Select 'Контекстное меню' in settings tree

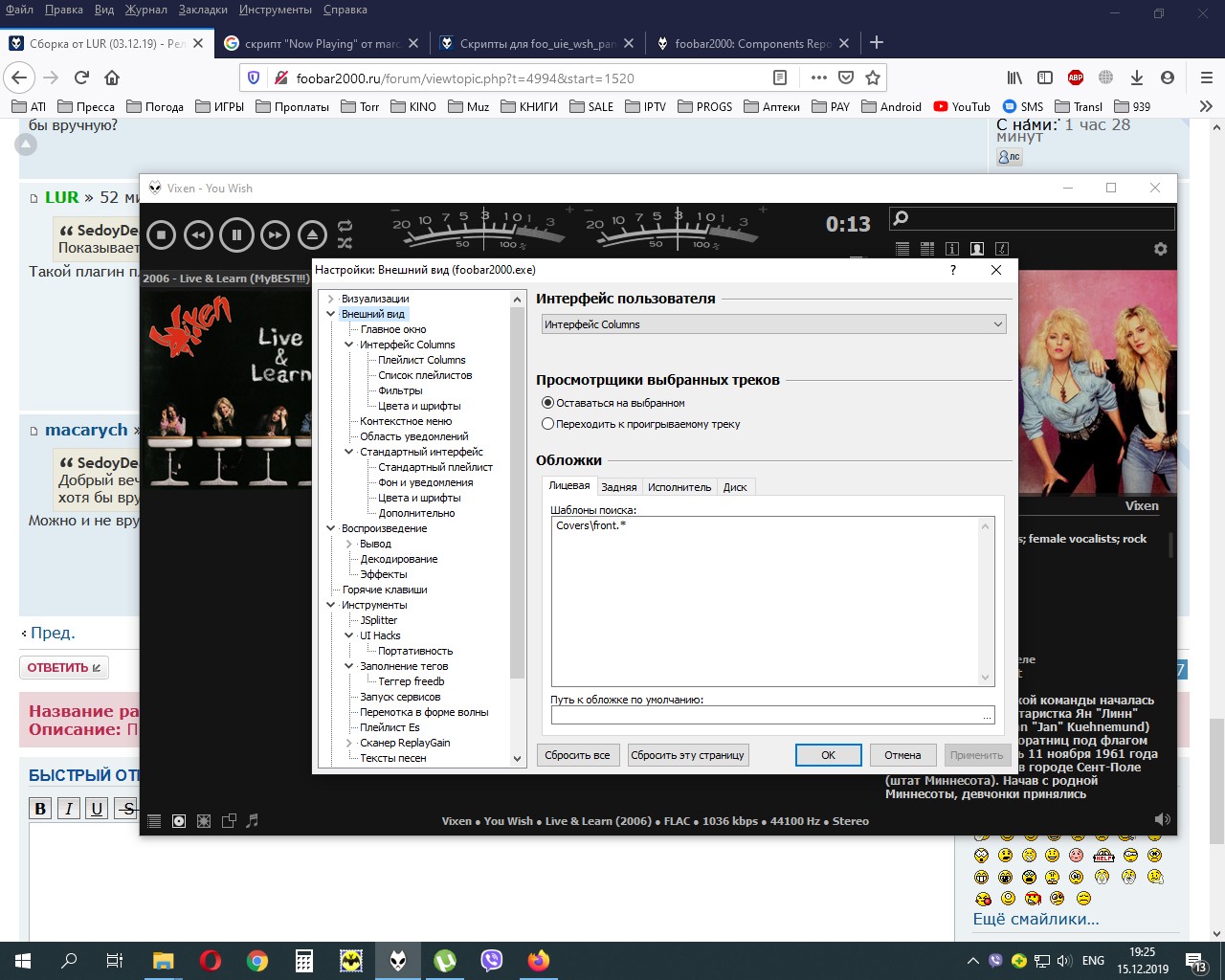tap(406, 421)
